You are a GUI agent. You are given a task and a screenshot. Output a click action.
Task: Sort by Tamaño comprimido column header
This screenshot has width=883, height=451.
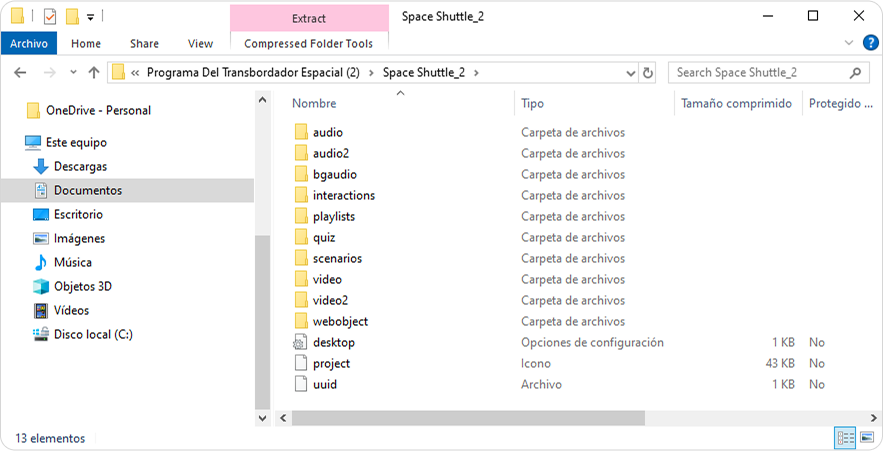point(737,104)
